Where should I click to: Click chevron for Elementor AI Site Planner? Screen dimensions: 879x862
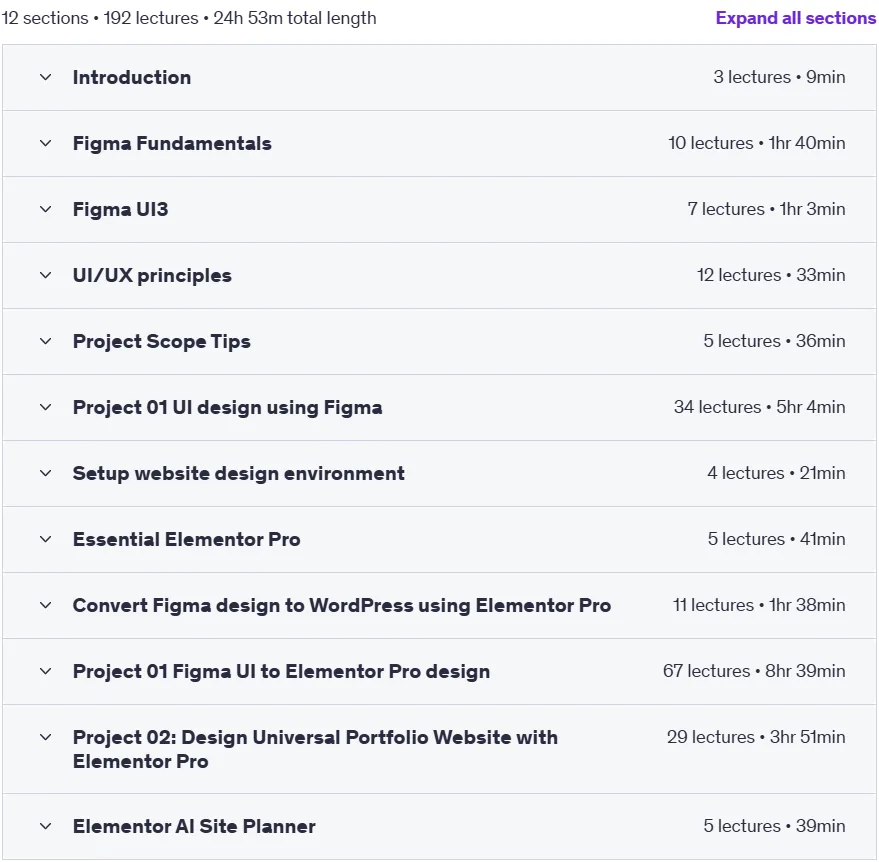point(45,826)
